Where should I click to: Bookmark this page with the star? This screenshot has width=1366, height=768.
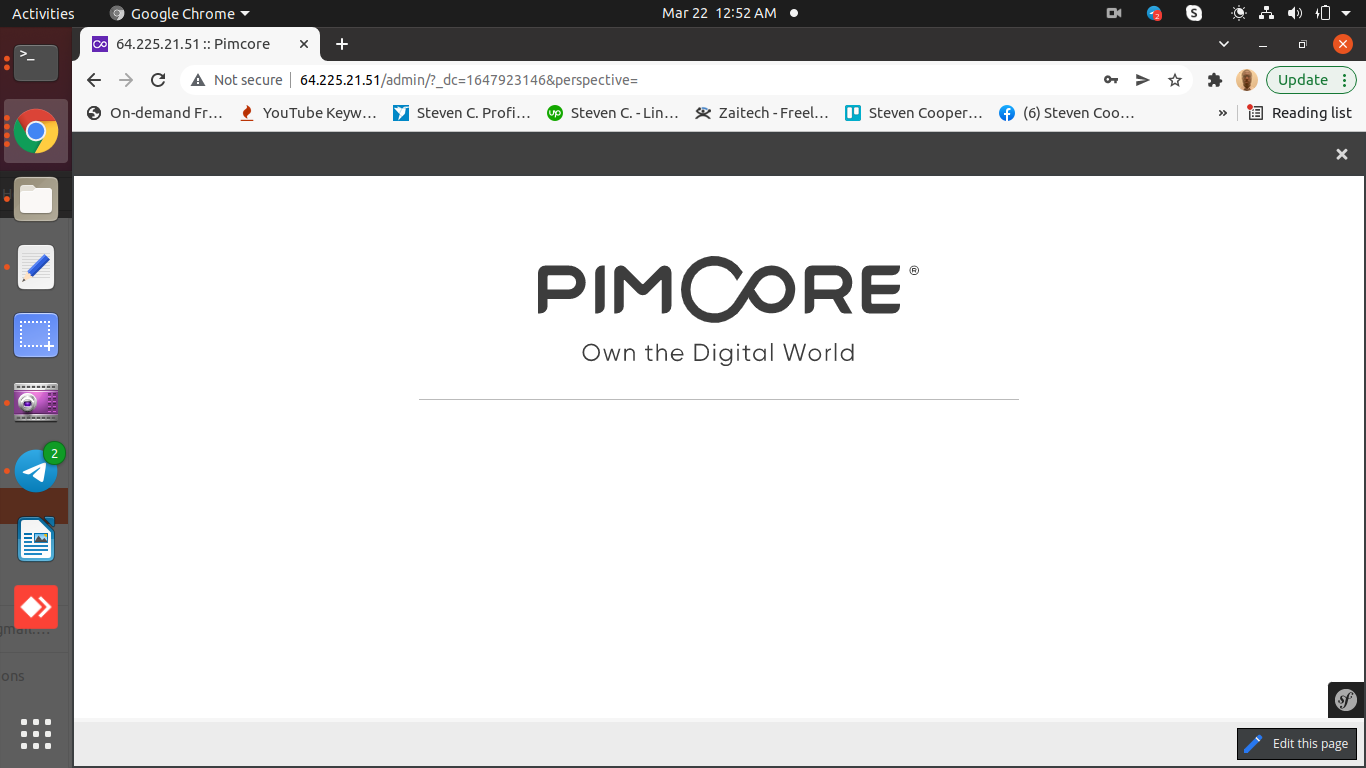(x=1175, y=80)
